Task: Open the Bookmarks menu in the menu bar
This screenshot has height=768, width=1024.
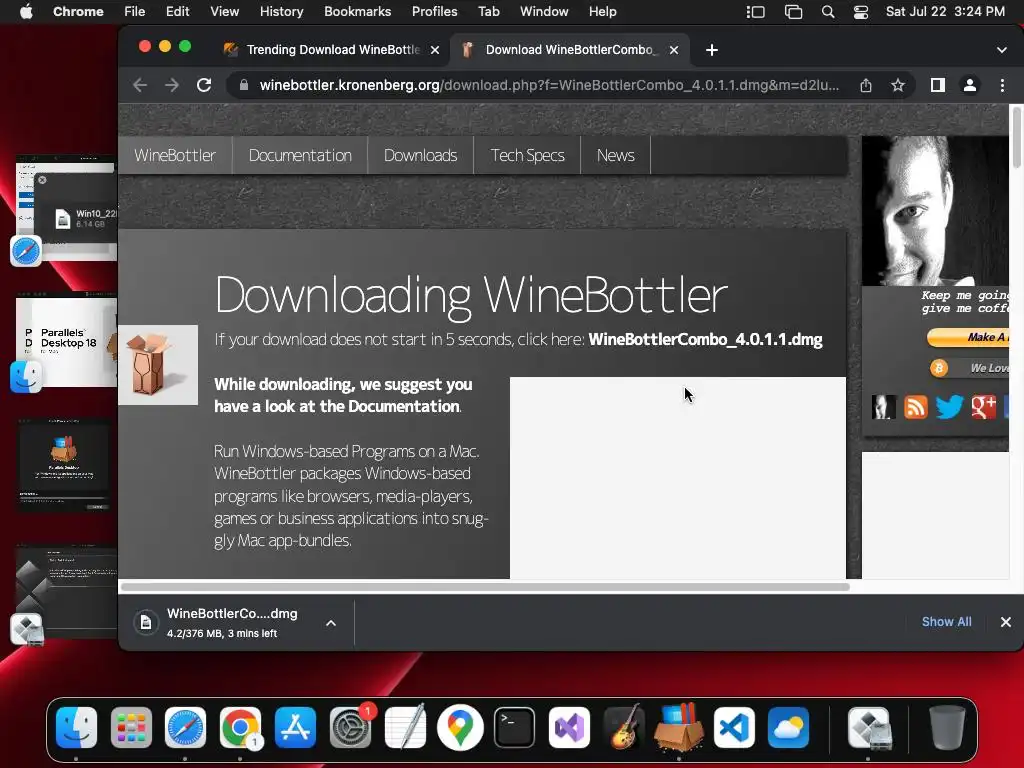Action: [x=357, y=12]
